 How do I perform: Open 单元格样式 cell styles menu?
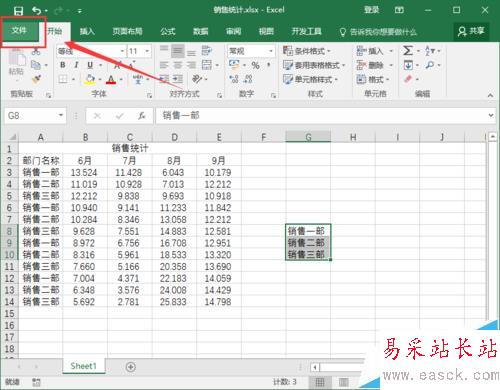[x=310, y=79]
